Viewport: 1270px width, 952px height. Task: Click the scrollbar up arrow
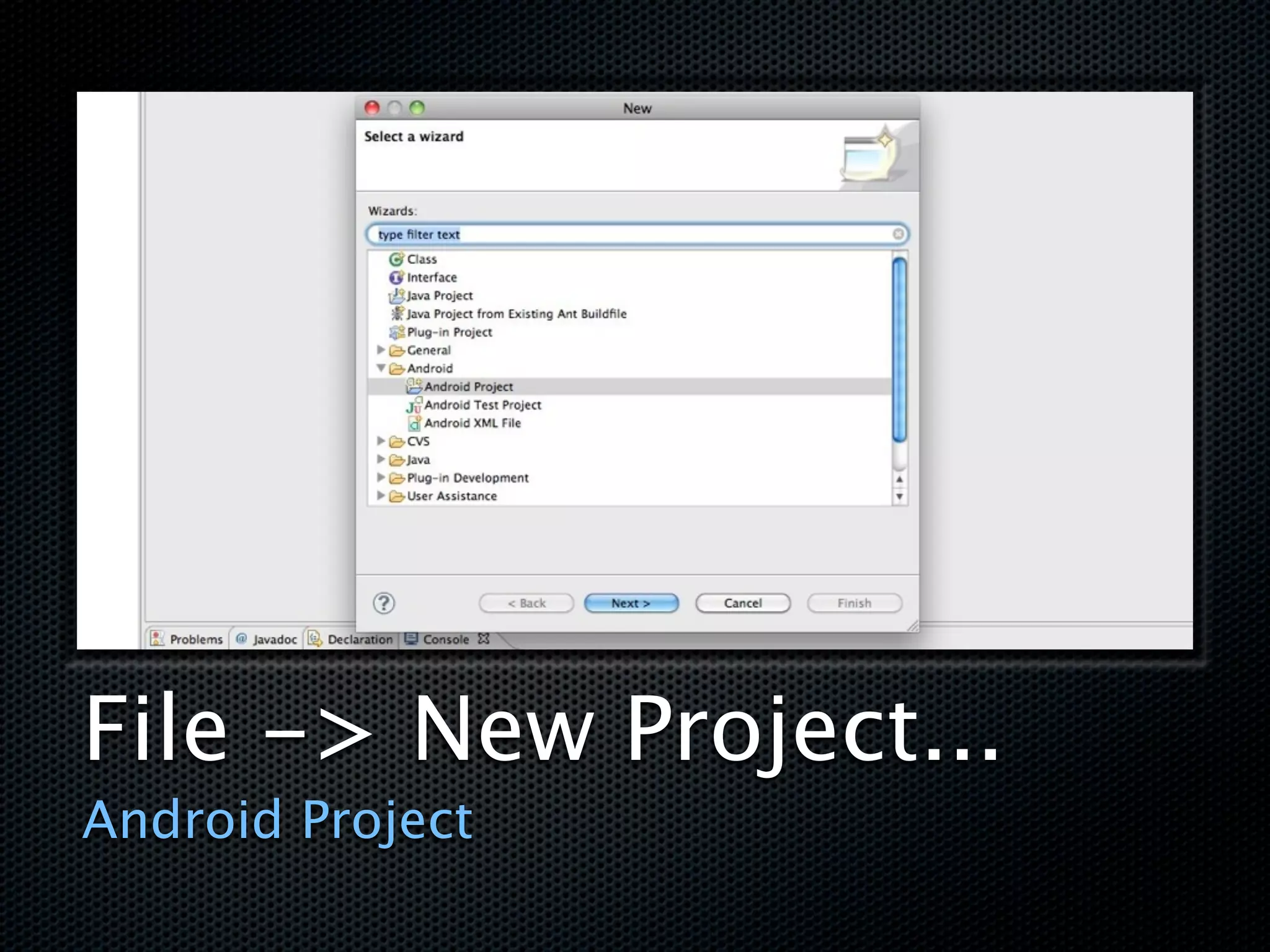[x=899, y=480]
